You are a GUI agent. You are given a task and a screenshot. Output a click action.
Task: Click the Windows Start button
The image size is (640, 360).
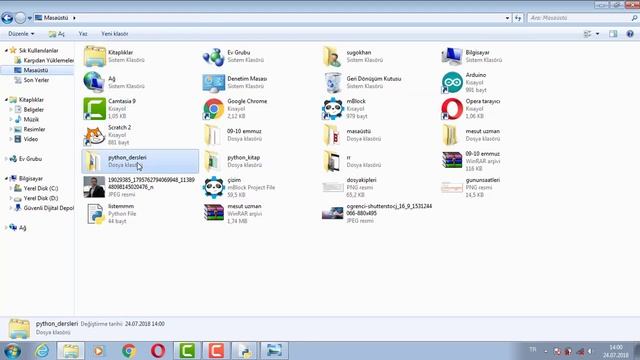pyautogui.click(x=12, y=351)
